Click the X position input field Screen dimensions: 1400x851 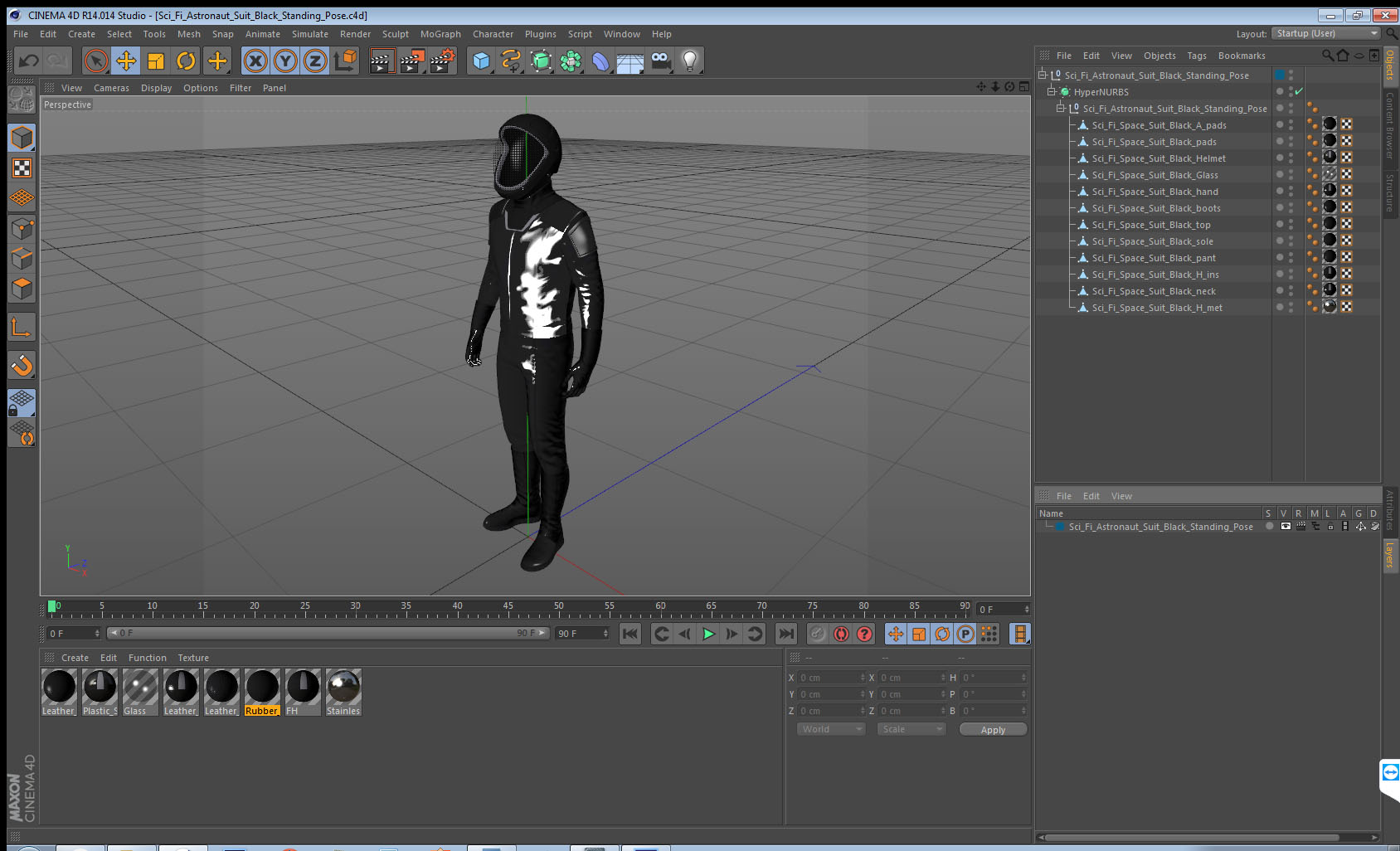tap(831, 678)
